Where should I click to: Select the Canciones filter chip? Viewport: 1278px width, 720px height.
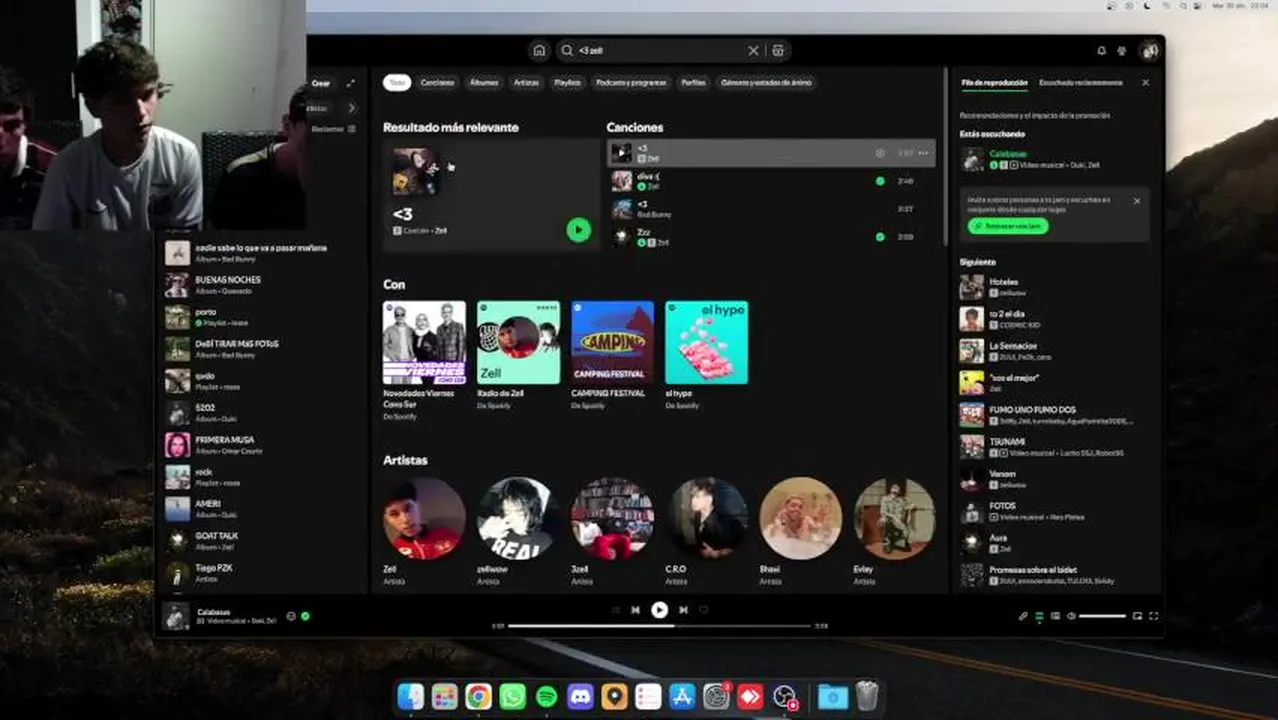tap(437, 83)
